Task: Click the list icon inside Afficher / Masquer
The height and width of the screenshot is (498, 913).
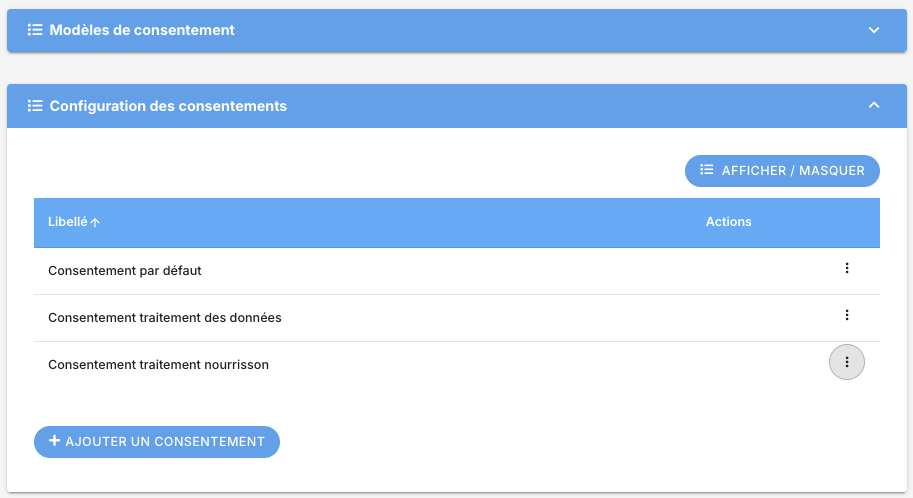Action: 707,170
